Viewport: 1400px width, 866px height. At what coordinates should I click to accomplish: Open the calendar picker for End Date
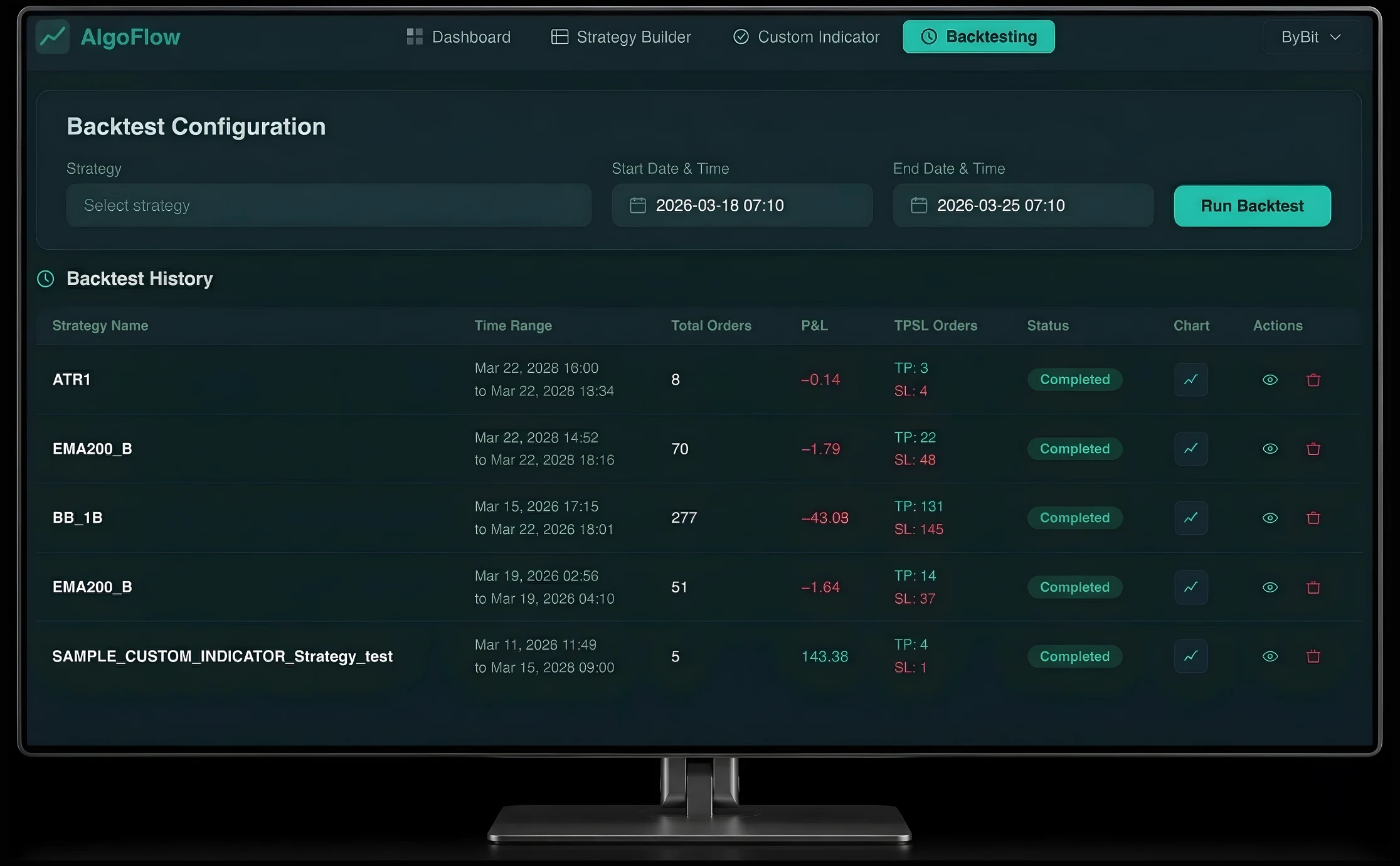919,205
